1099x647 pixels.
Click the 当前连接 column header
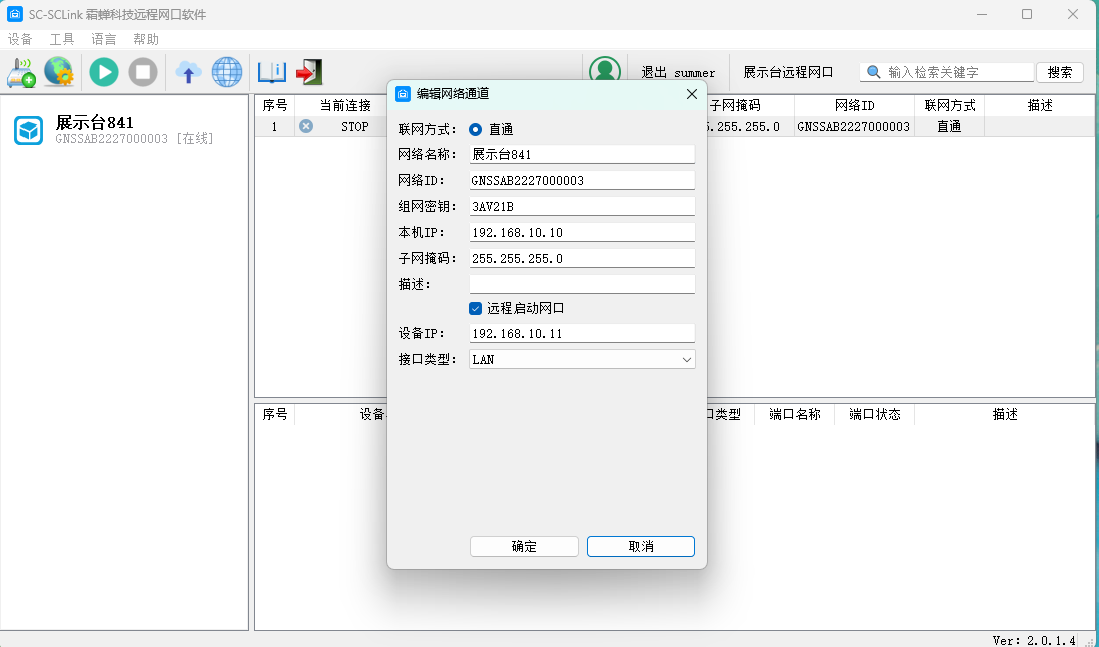[x=345, y=105]
